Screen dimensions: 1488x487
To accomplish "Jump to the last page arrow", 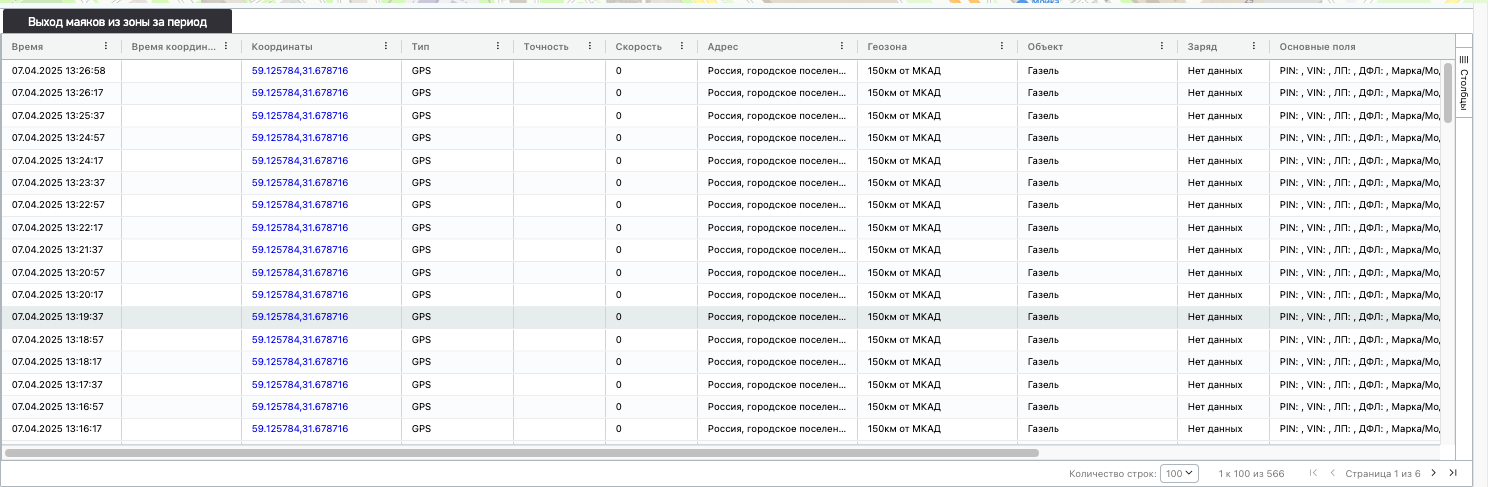I will [x=1453, y=473].
